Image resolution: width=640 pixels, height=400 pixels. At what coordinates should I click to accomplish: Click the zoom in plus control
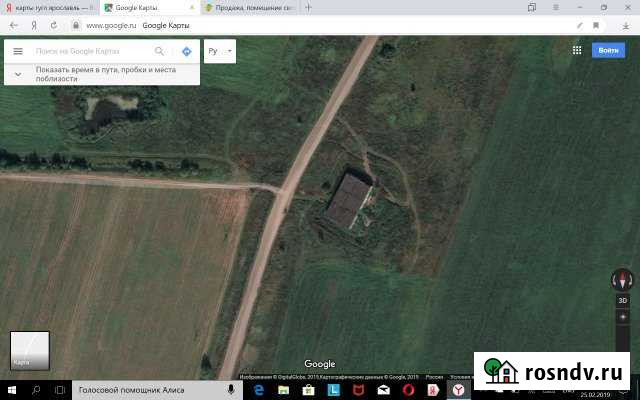[x=622, y=316]
